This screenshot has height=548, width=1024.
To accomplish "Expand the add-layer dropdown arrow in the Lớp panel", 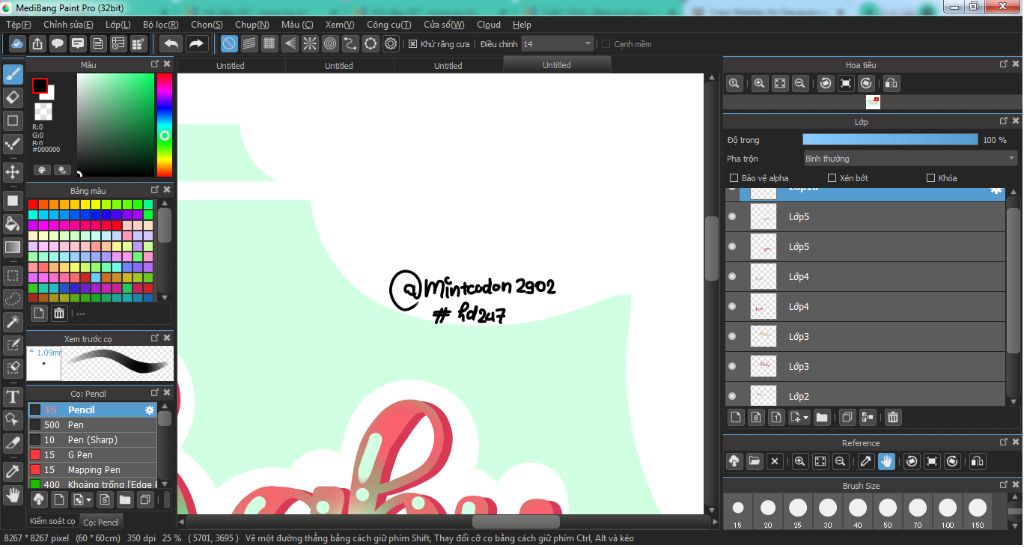I will click(807, 417).
